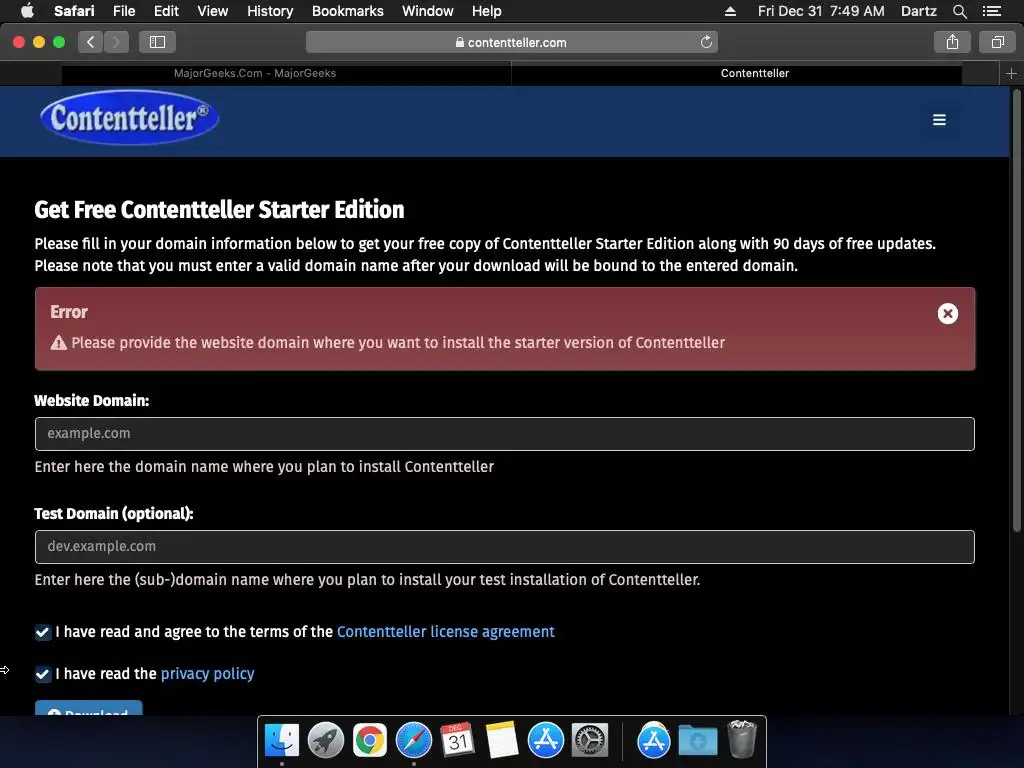Dismiss the Error message box
This screenshot has width=1024, height=768.
pyautogui.click(x=948, y=313)
